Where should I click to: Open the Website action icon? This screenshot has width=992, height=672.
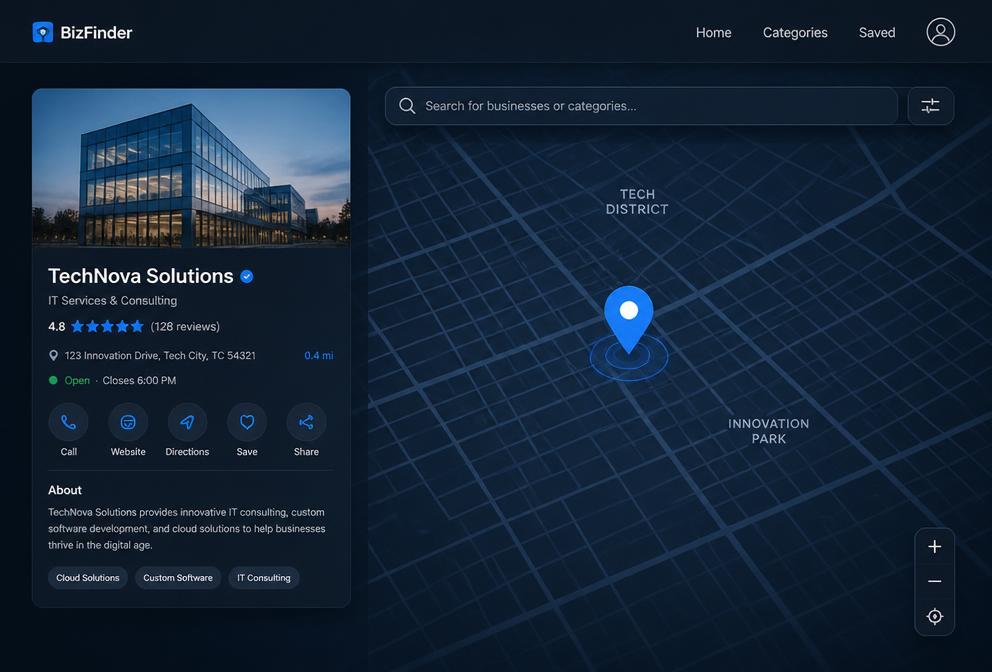pos(128,422)
